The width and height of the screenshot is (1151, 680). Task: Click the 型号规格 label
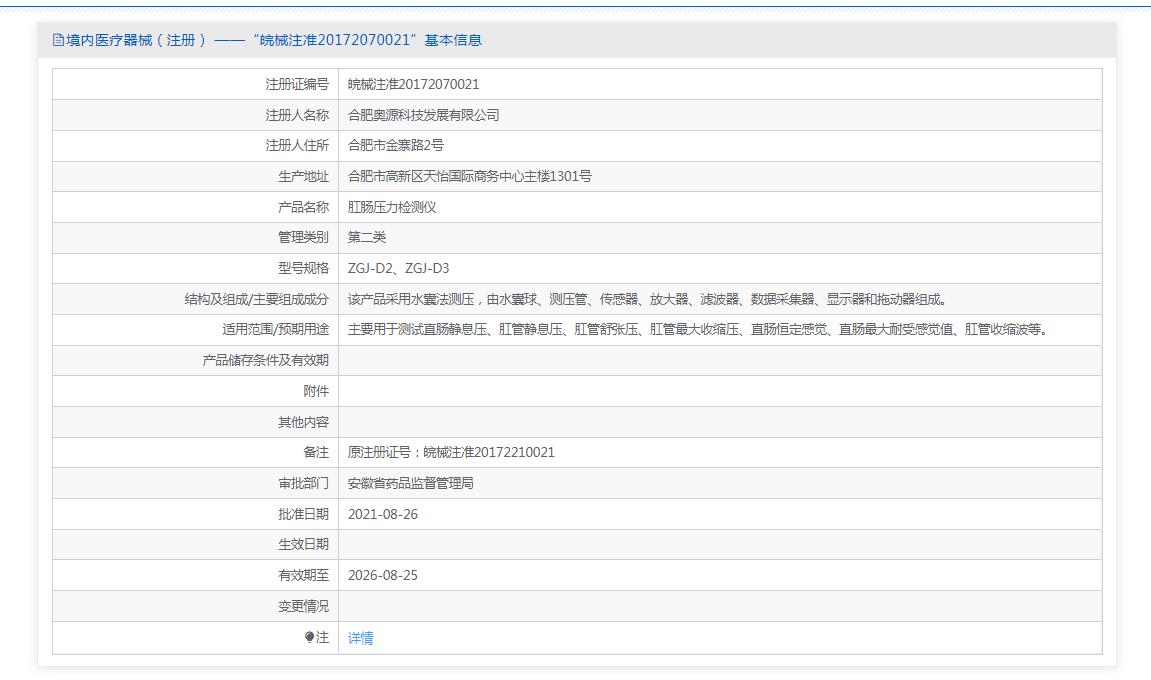pos(303,268)
